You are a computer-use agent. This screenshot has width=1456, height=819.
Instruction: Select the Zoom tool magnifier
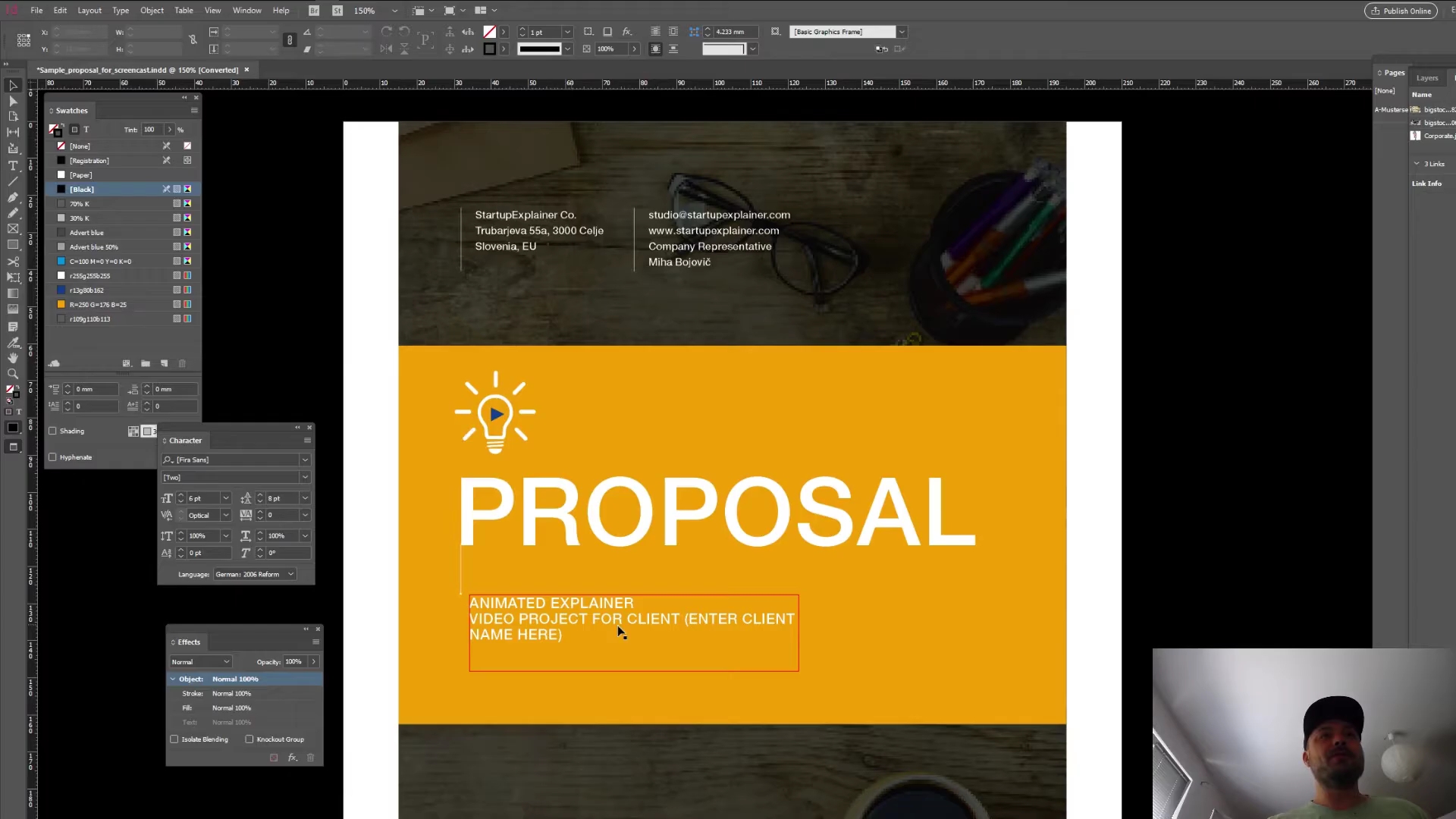13,374
